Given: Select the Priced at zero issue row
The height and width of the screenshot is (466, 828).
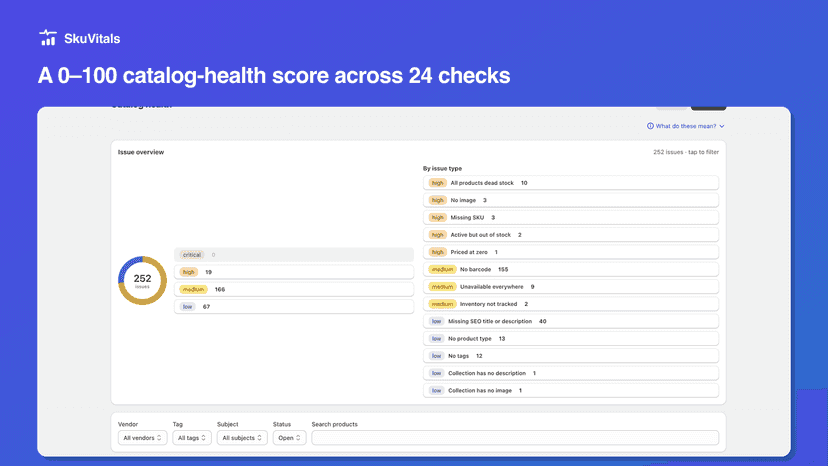Looking at the screenshot, I should point(571,252).
